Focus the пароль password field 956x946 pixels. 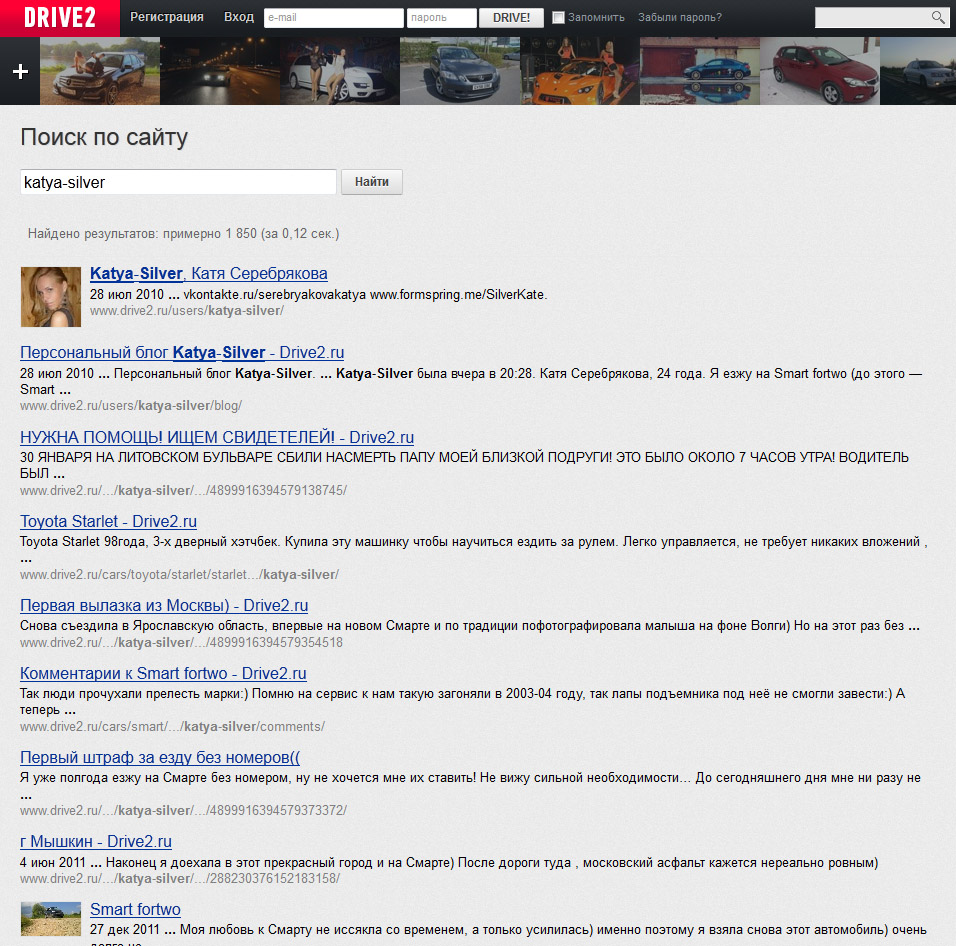[441, 18]
